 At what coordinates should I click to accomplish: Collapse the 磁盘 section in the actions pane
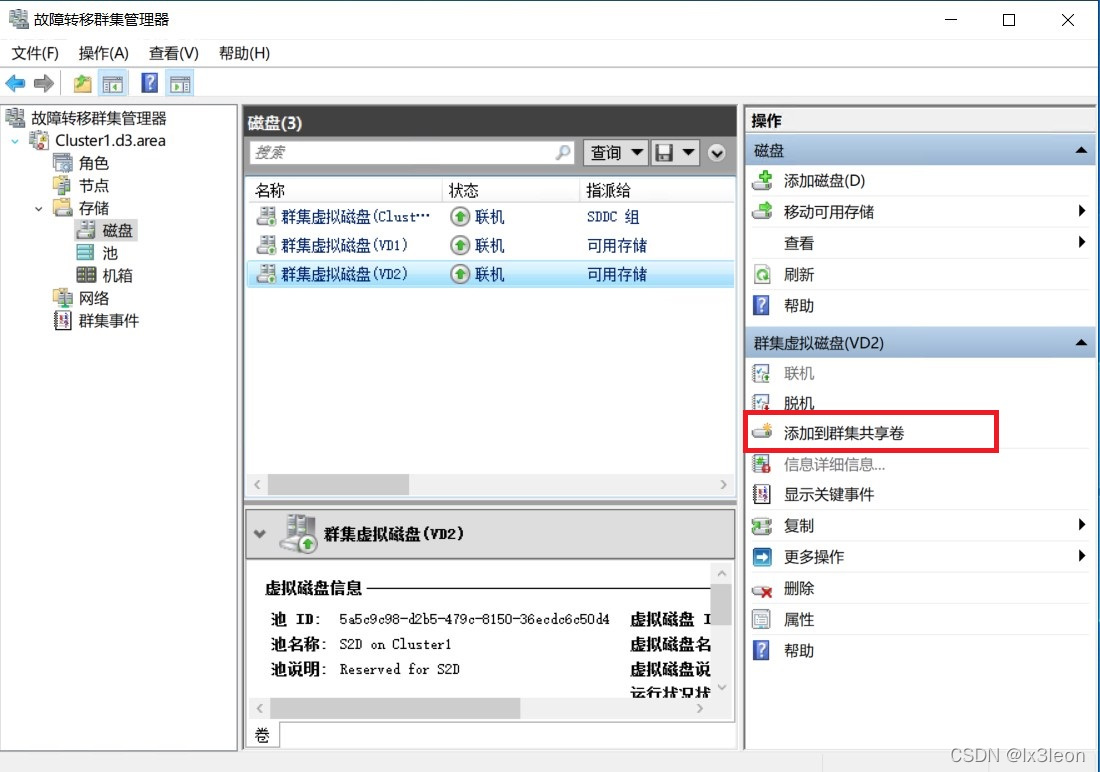pos(1081,151)
